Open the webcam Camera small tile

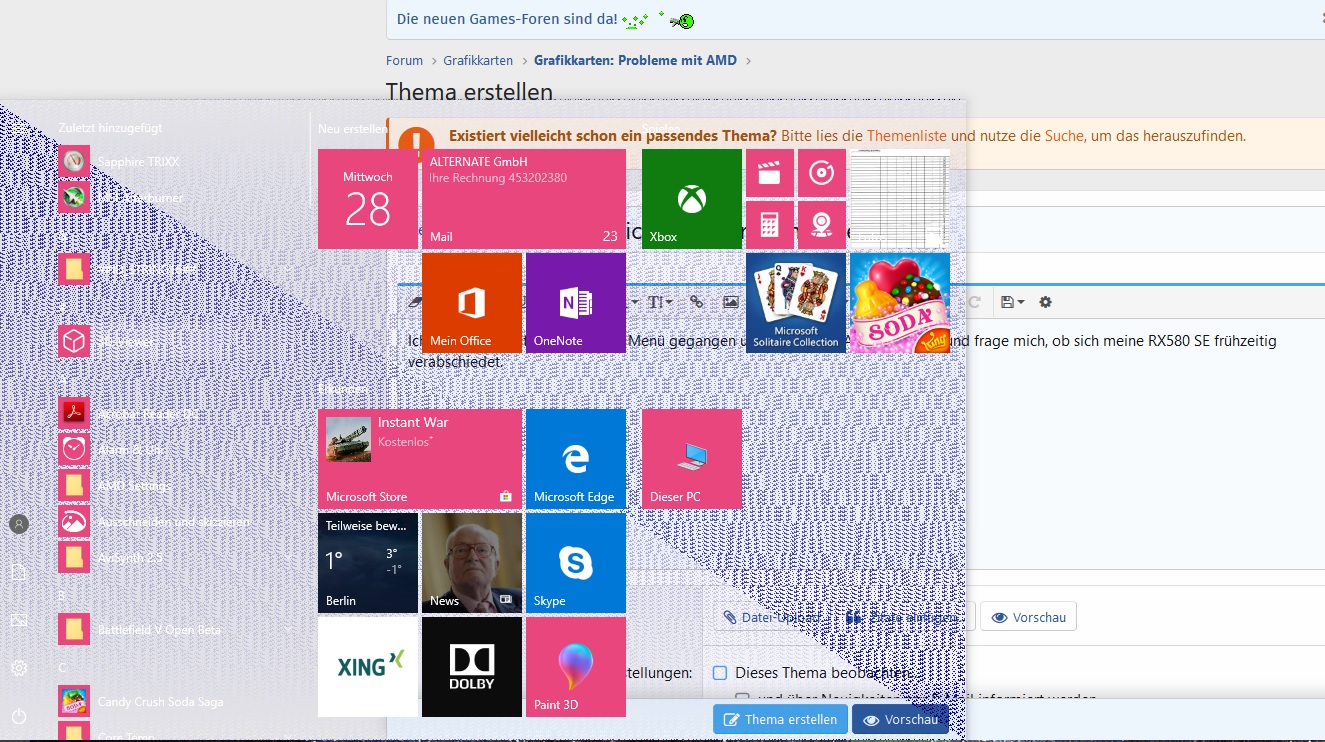(x=822, y=225)
